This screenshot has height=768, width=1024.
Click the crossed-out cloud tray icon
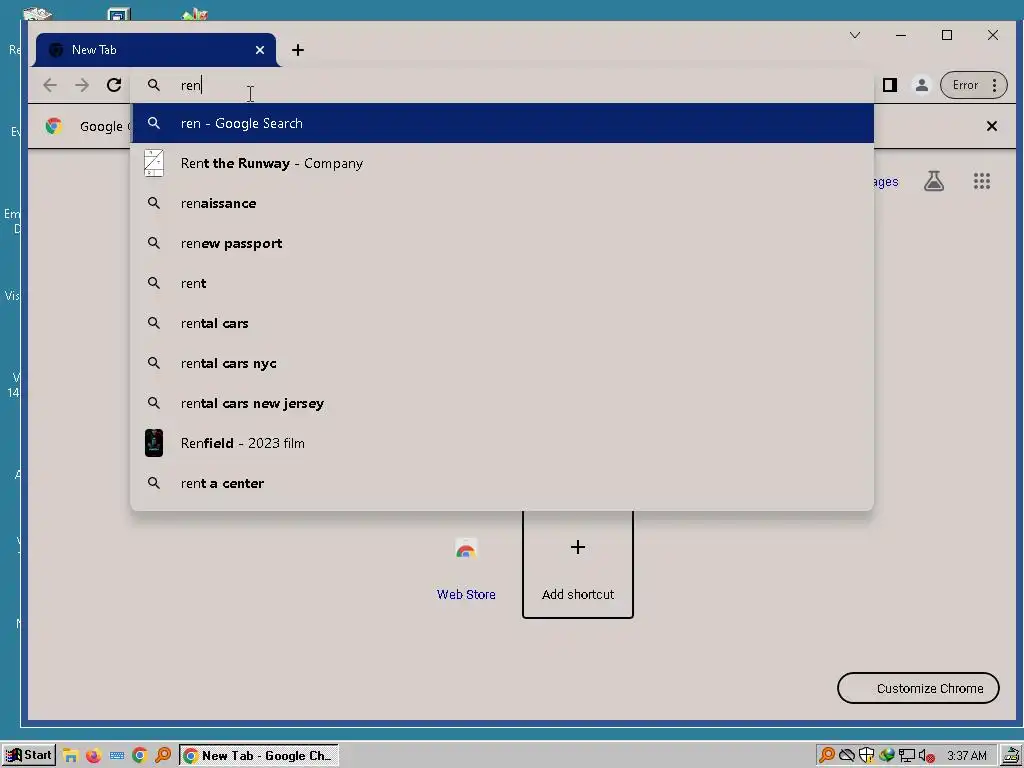coord(847,756)
